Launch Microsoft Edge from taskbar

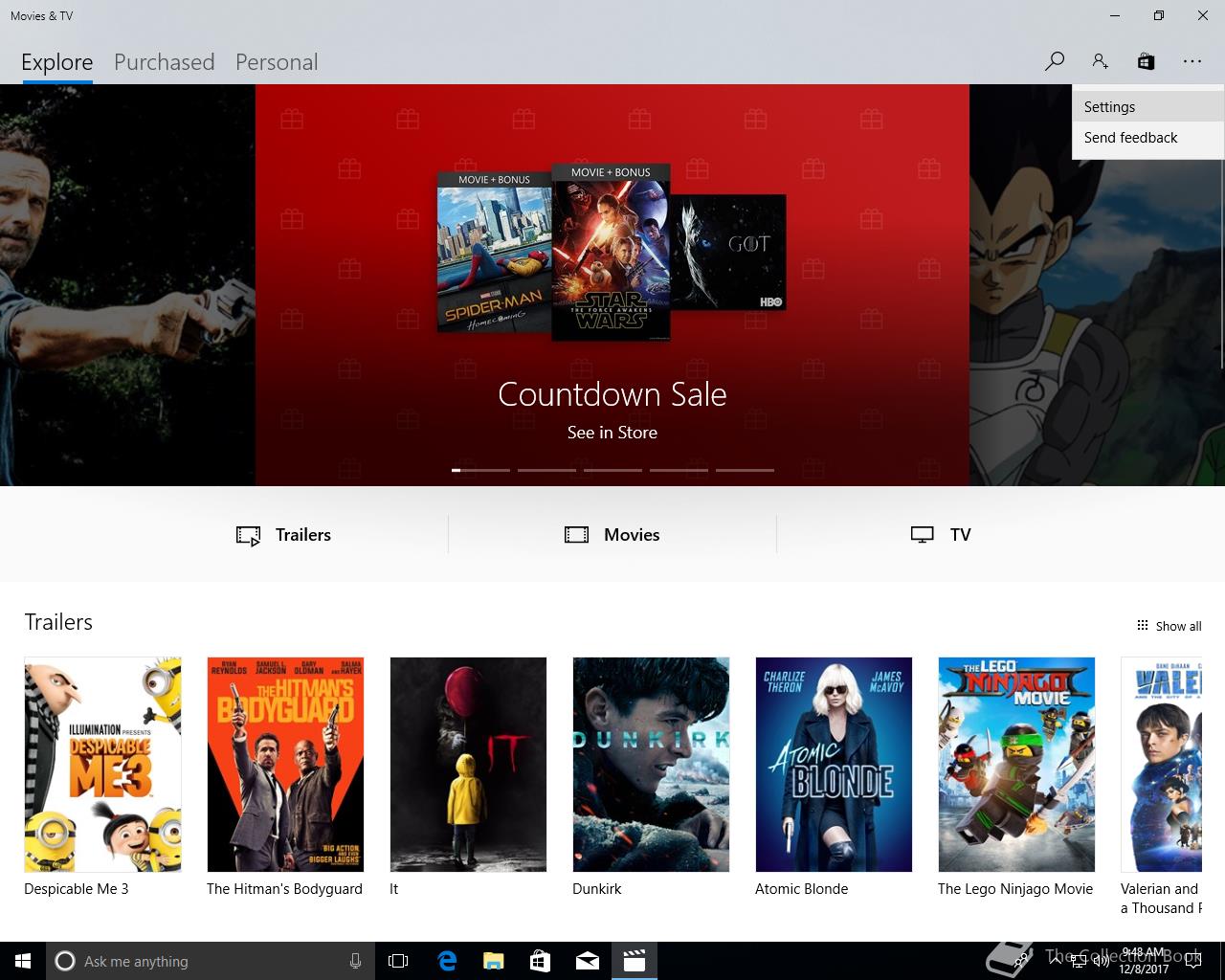point(447,961)
